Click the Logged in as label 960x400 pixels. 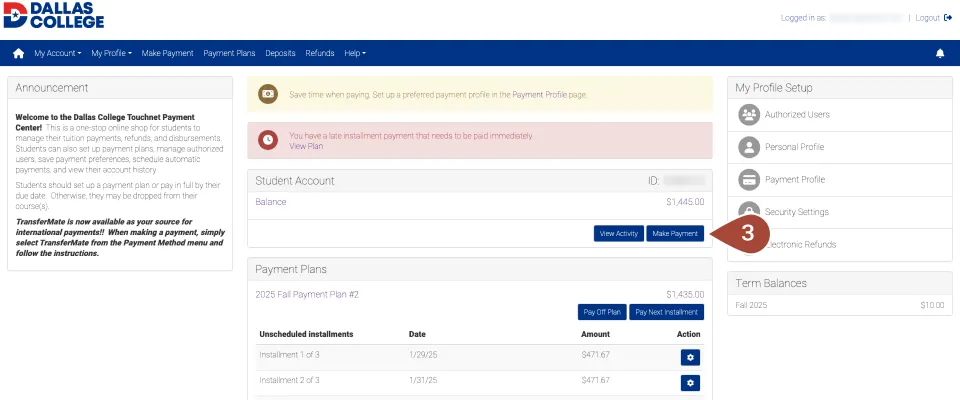tap(803, 18)
